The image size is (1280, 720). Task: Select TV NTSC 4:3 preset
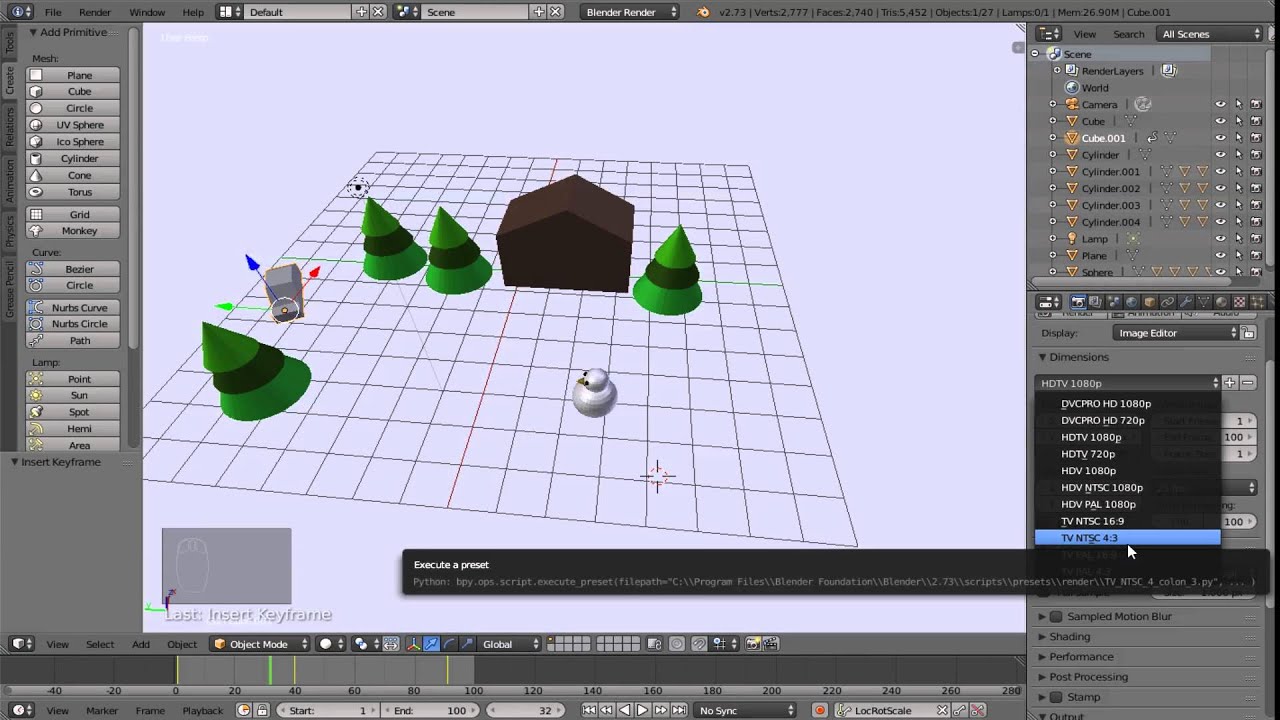pos(1127,538)
